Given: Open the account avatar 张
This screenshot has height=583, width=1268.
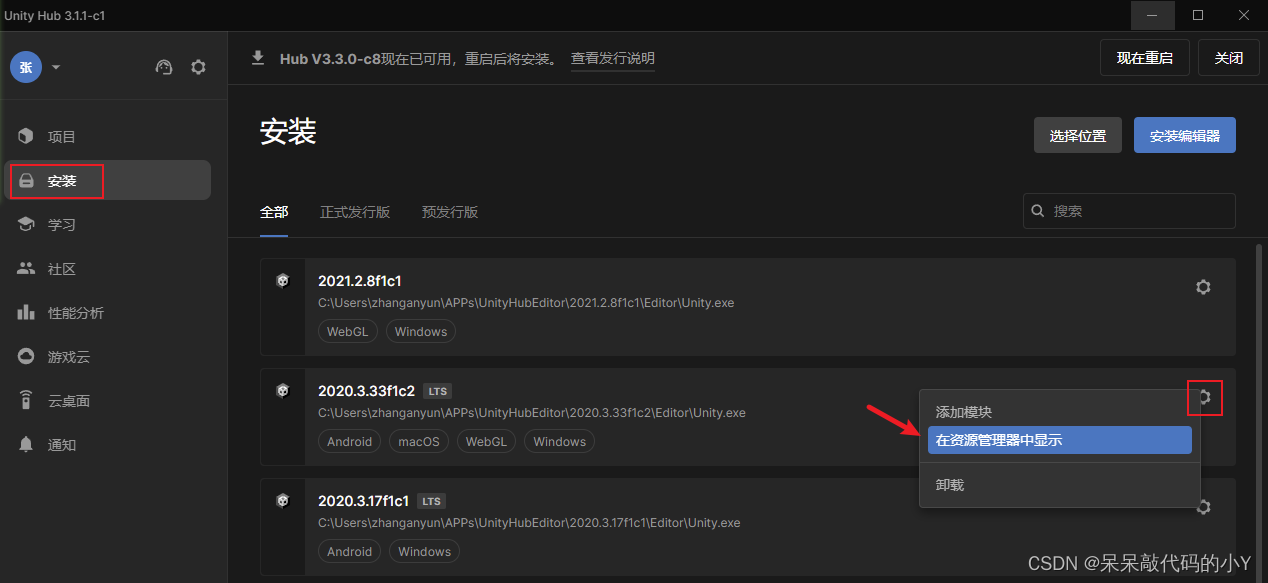Looking at the screenshot, I should click(26, 67).
